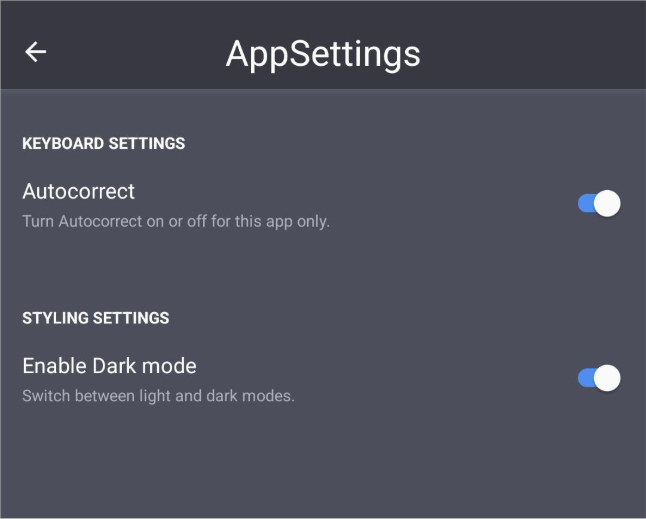The image size is (646, 519).
Task: Click the 'Turn Autocorrect on or off' description
Action: tap(176, 222)
